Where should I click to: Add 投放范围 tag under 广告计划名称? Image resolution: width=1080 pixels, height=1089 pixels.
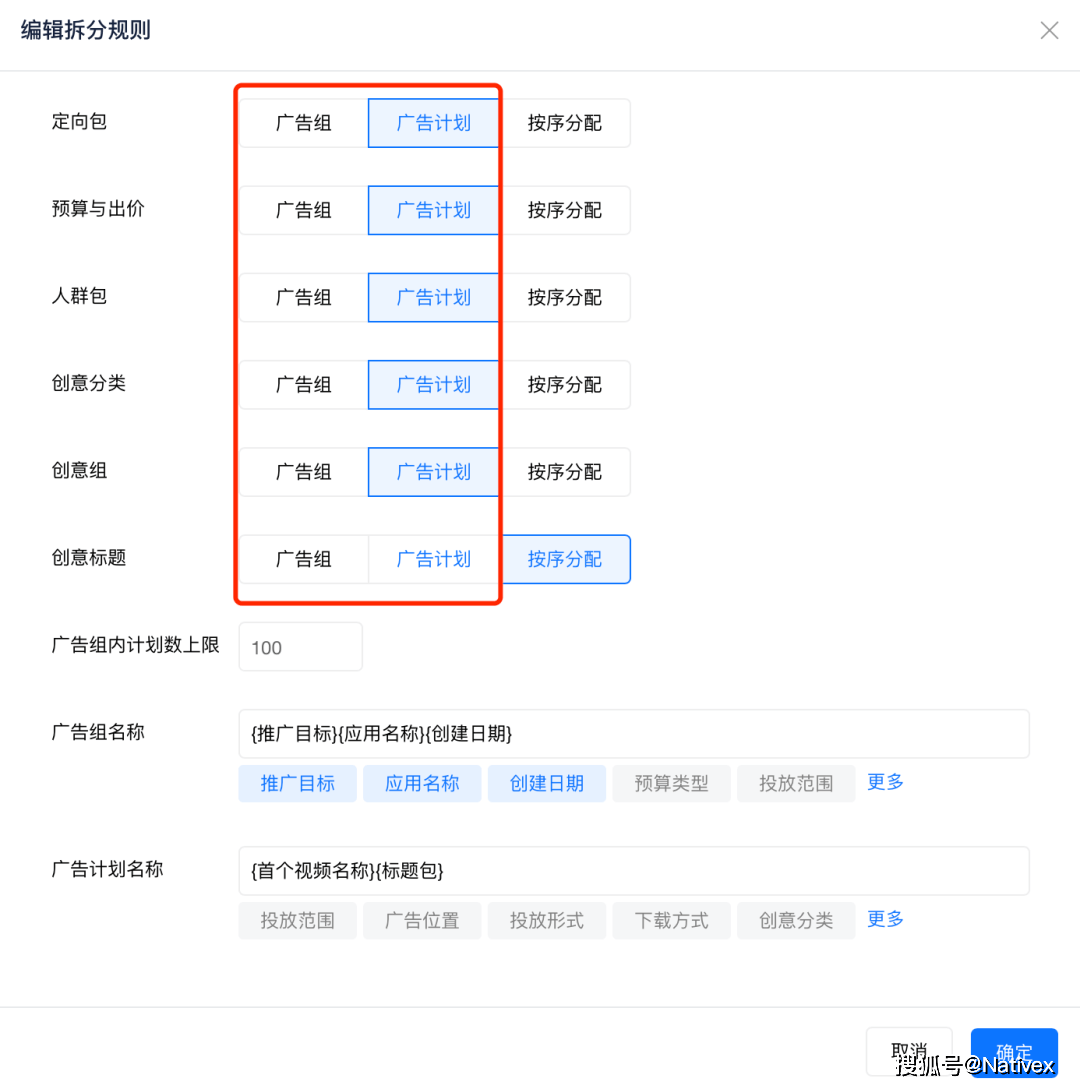point(297,920)
